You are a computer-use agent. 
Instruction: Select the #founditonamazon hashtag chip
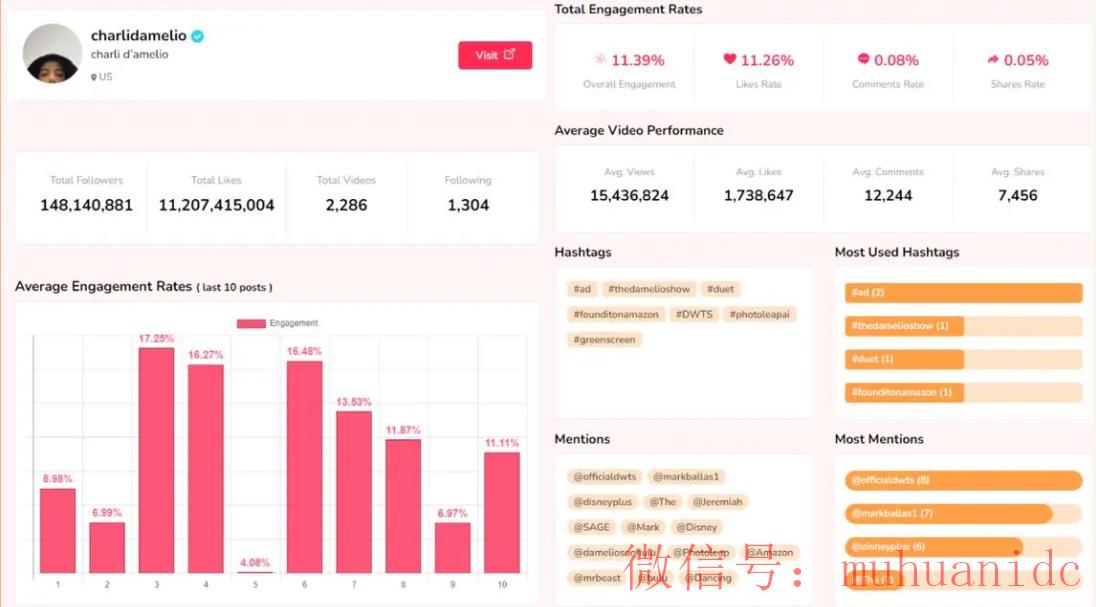point(616,314)
